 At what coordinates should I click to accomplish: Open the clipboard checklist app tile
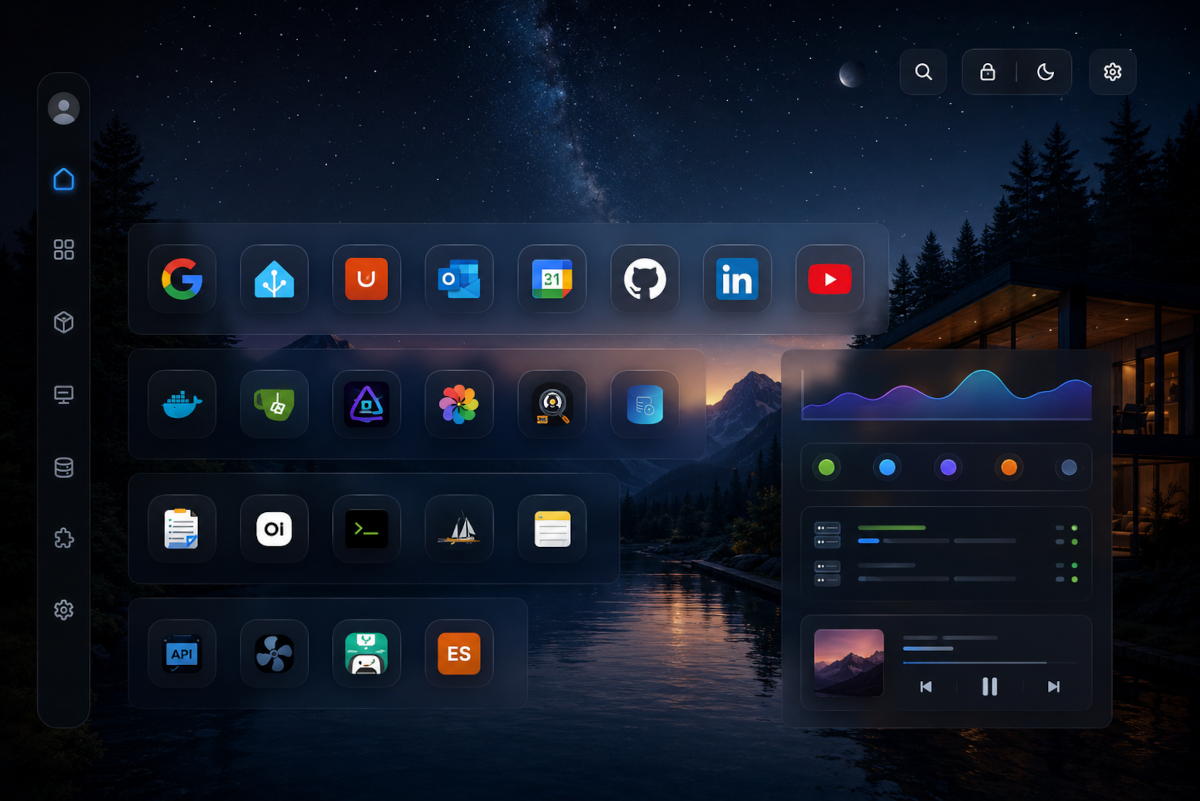pyautogui.click(x=182, y=529)
